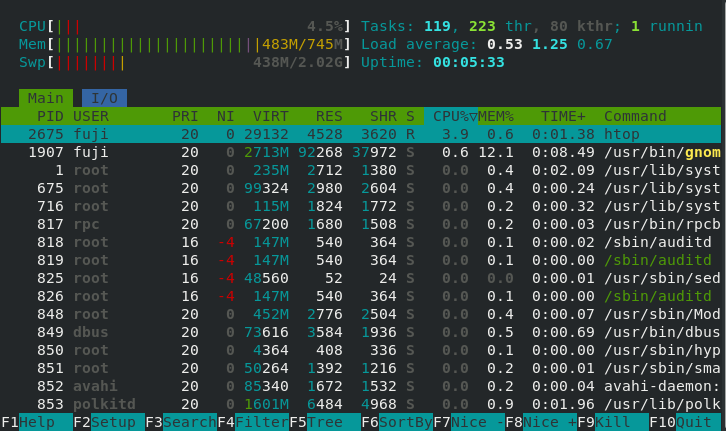Select process row with PID 851

click(361, 369)
